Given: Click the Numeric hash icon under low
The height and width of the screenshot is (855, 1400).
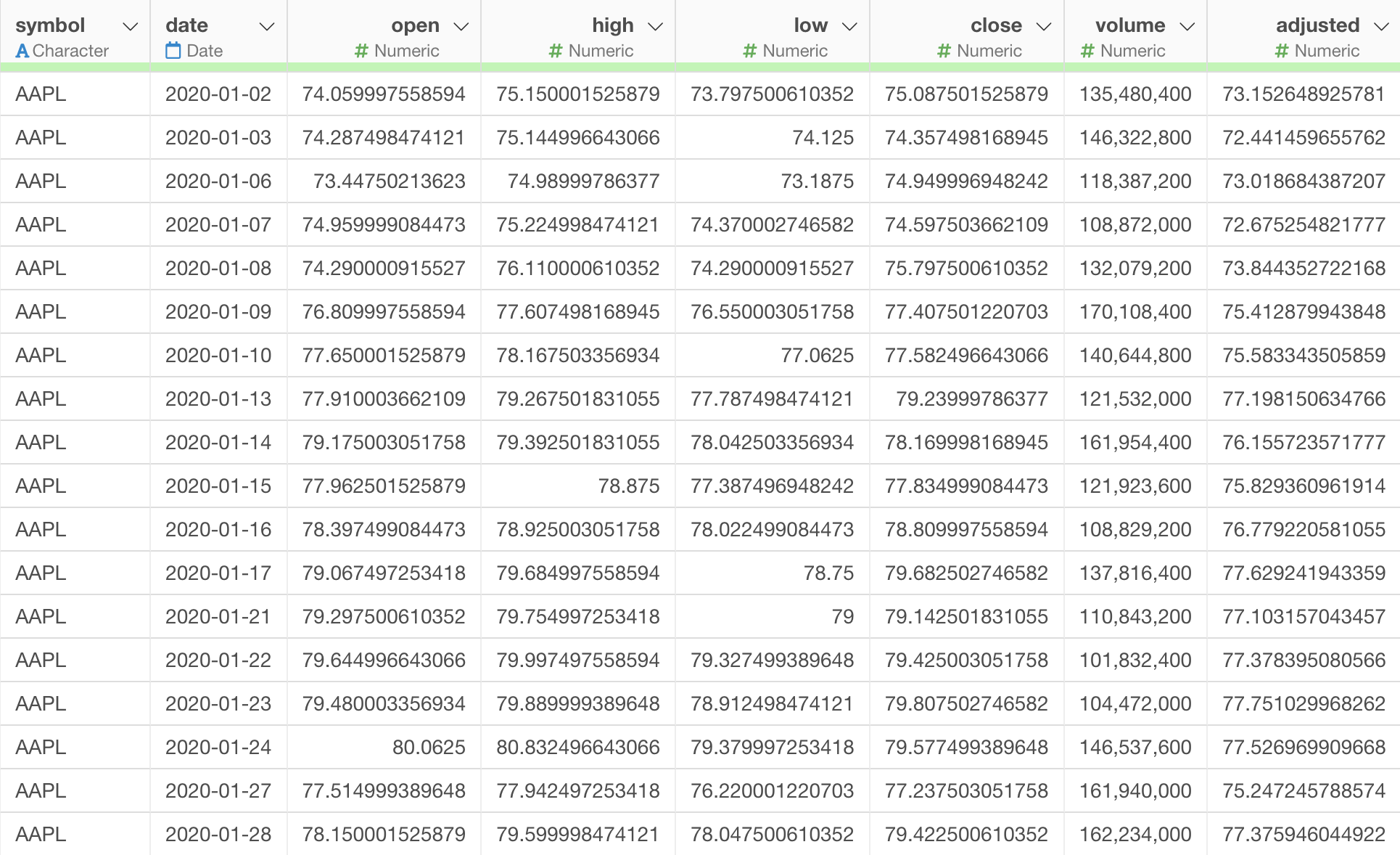Looking at the screenshot, I should 750,51.
